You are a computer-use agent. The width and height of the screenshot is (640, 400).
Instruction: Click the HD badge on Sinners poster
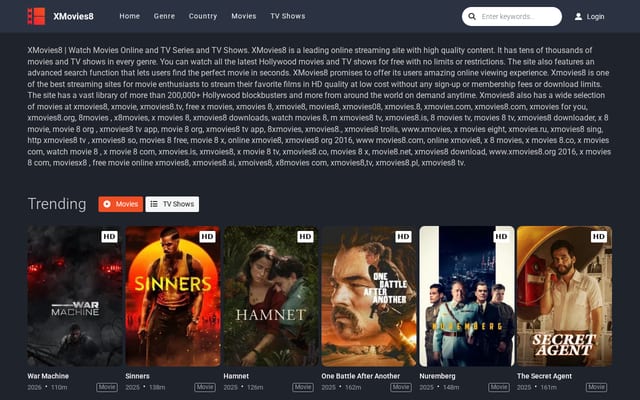(207, 236)
